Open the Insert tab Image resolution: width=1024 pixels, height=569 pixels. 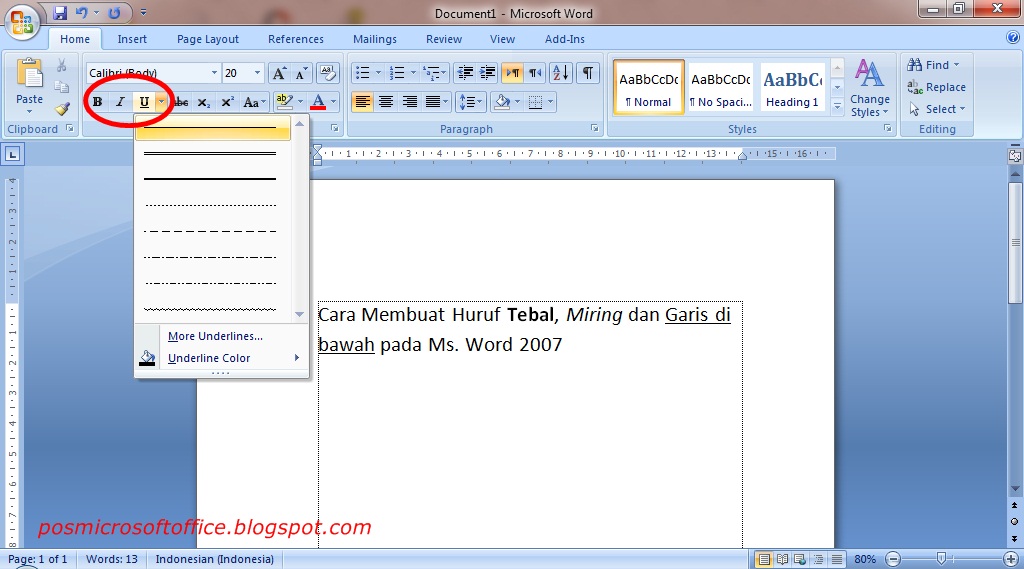click(x=132, y=39)
